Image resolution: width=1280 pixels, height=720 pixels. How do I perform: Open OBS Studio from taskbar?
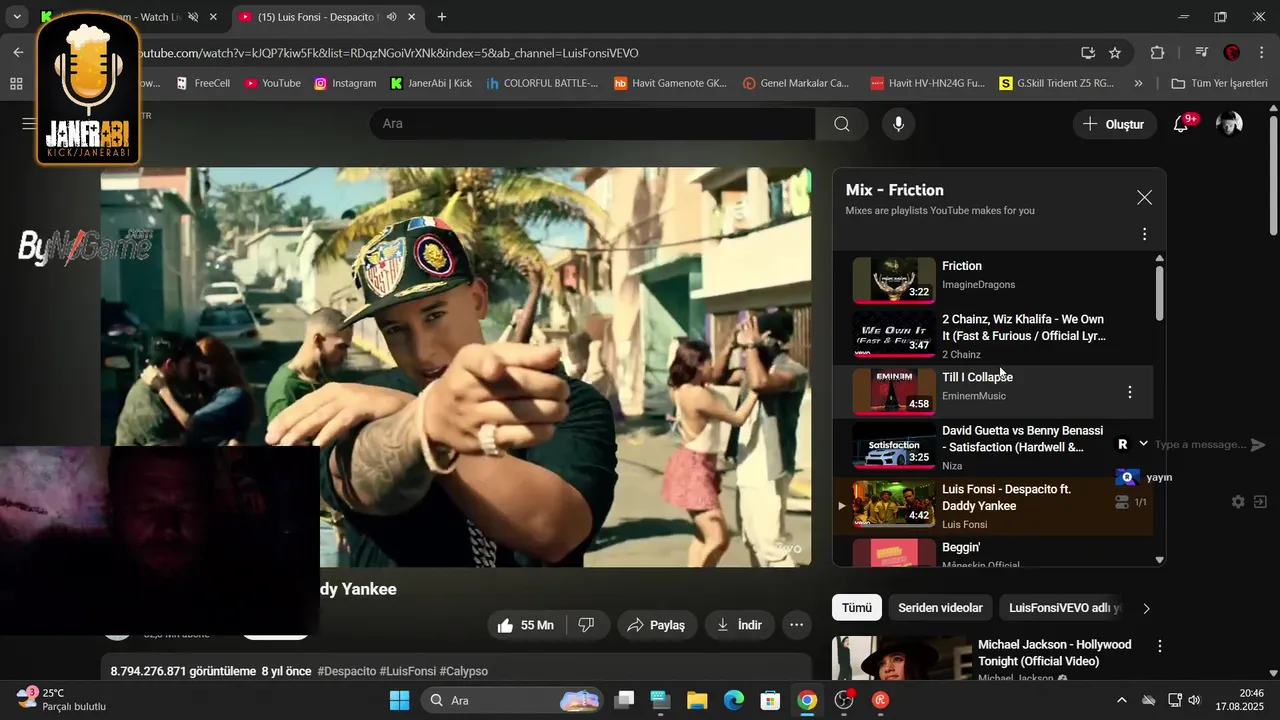click(844, 700)
